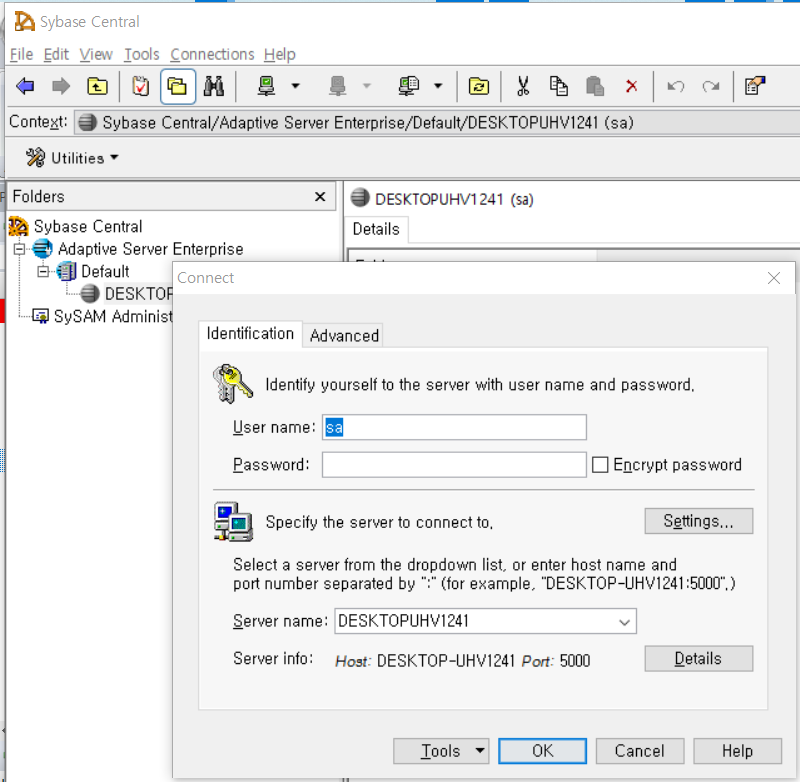Screen dimensions: 800x782
Task: Click the Password field
Action: click(x=454, y=465)
